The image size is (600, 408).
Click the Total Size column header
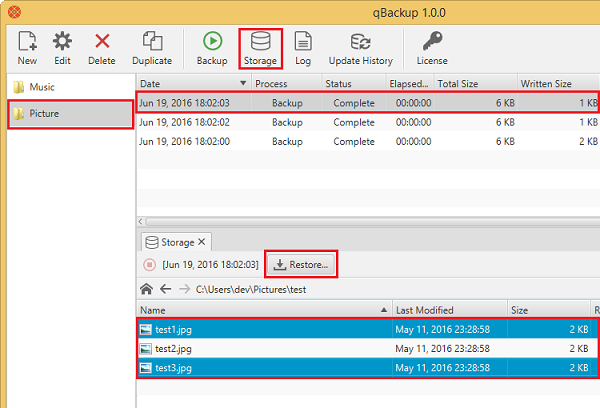tap(475, 83)
